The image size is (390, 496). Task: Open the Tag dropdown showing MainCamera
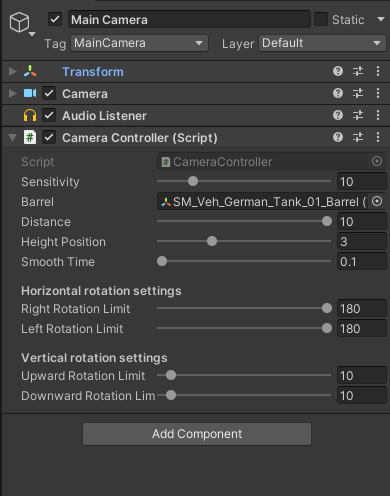(139, 43)
